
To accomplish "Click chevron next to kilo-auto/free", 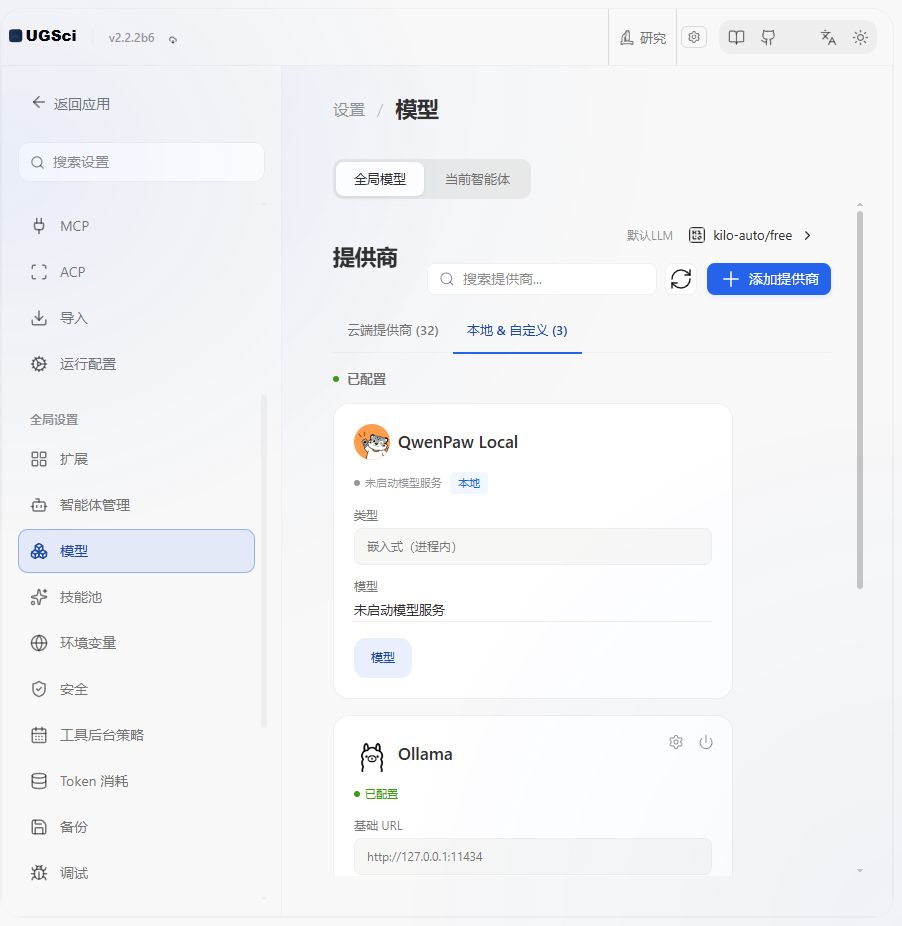I will click(807, 236).
